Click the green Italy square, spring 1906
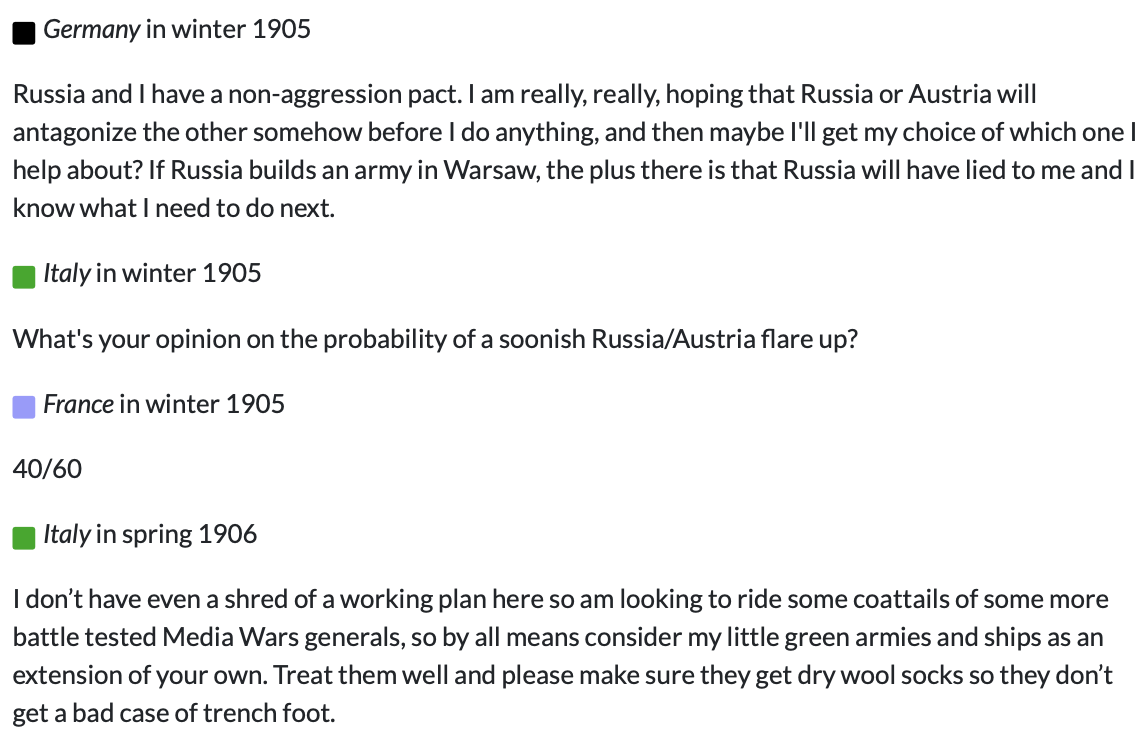Image resolution: width=1140 pixels, height=742 pixels. [24, 538]
